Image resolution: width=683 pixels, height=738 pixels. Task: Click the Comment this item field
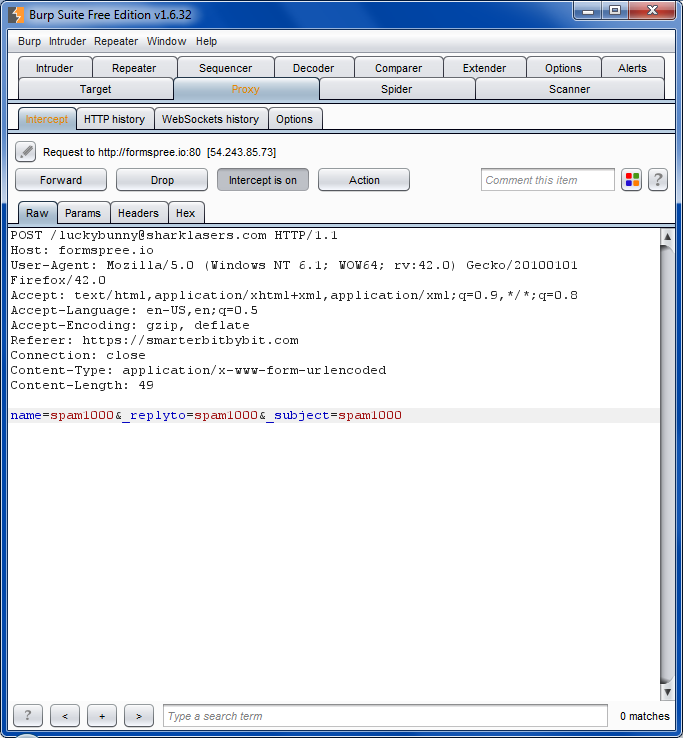547,180
